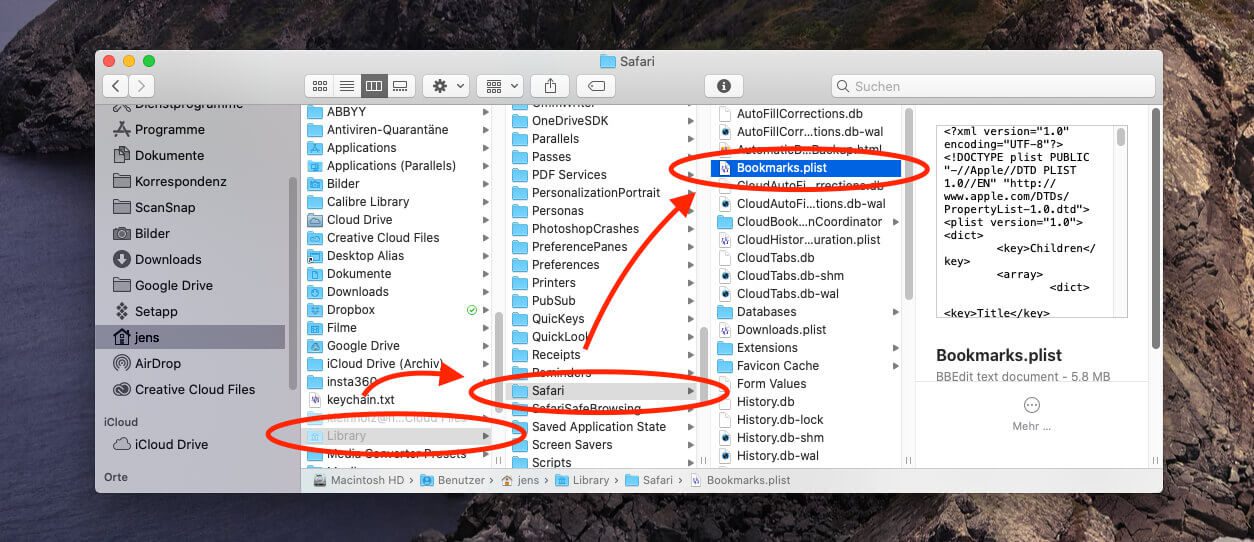This screenshot has height=542, width=1254.
Task: Switch to list view
Action: [347, 86]
